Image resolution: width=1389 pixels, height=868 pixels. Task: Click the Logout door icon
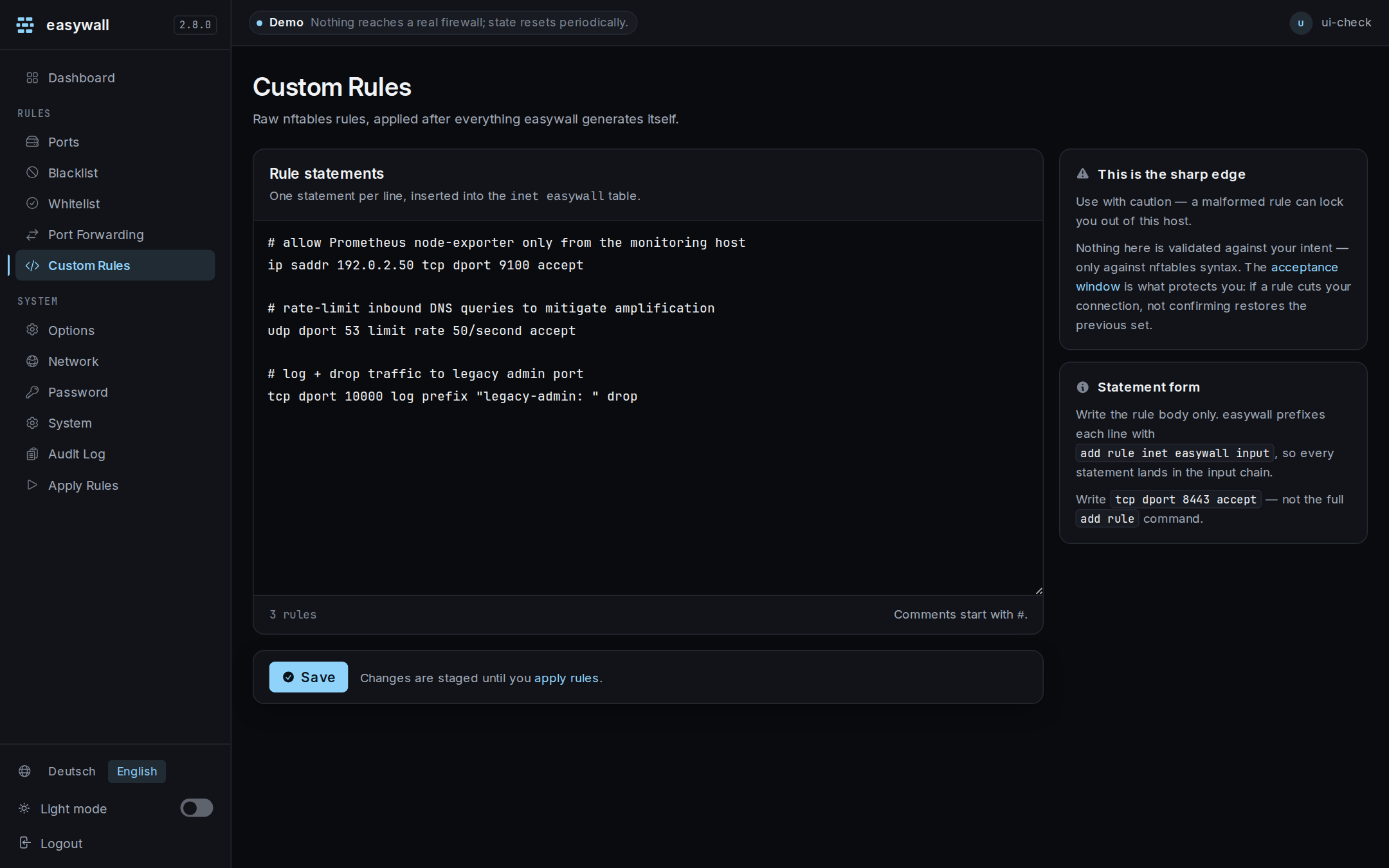(24, 843)
